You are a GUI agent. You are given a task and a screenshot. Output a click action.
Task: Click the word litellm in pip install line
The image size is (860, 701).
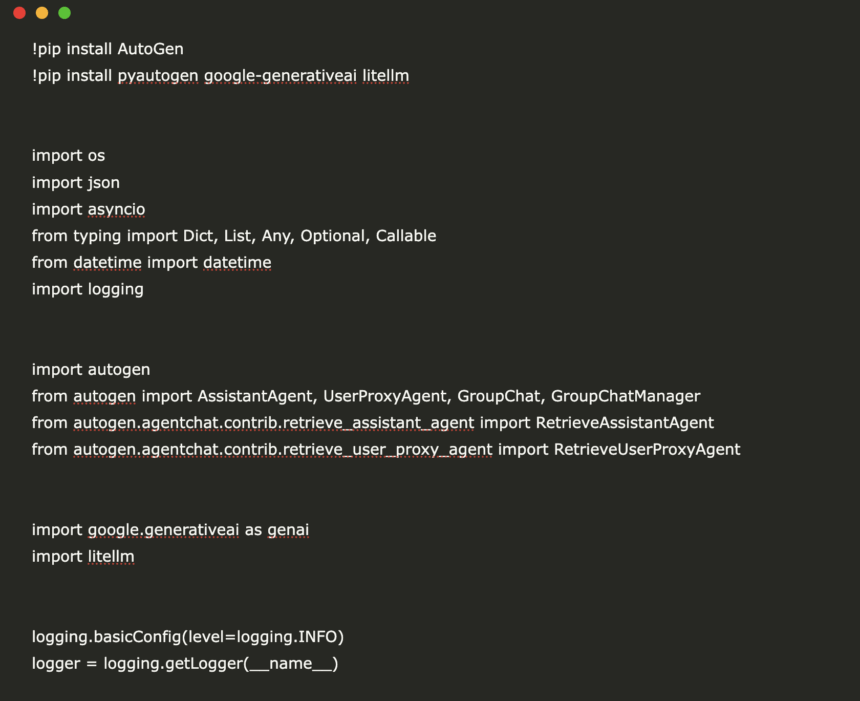[386, 75]
